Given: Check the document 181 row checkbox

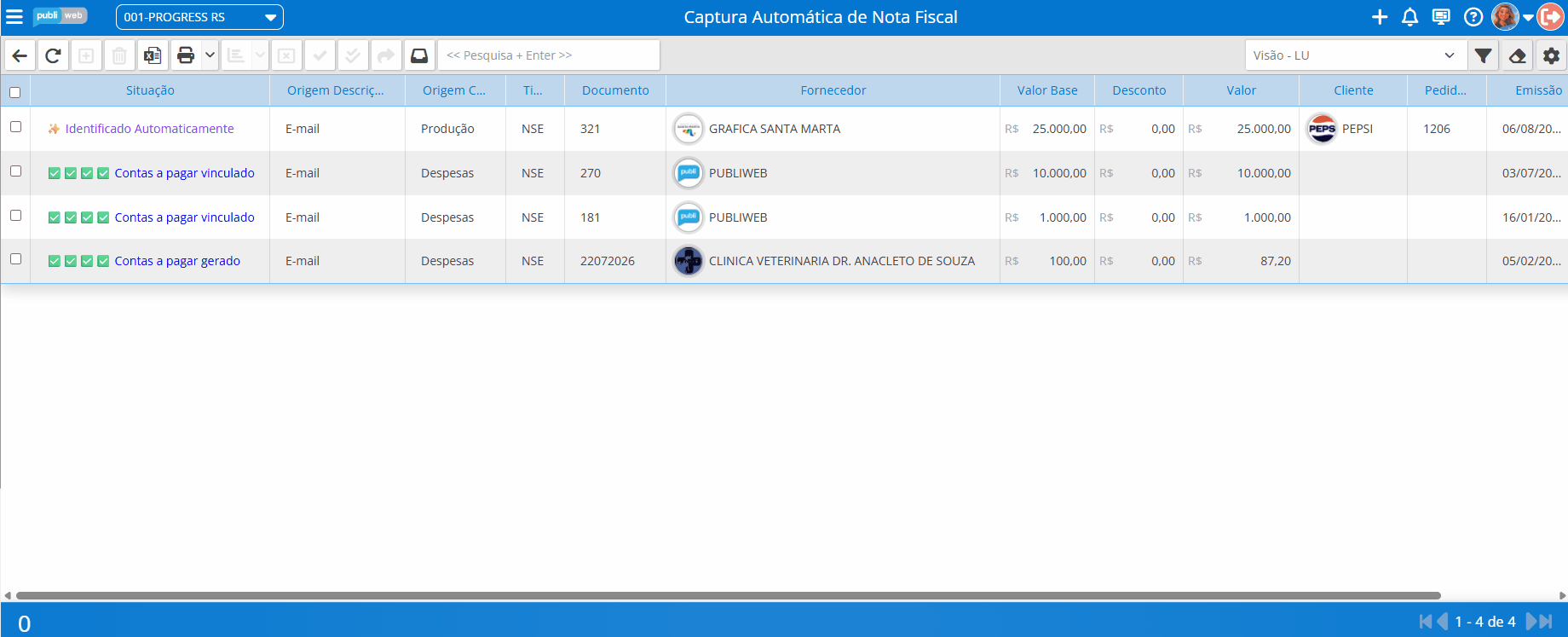Looking at the screenshot, I should click(15, 215).
